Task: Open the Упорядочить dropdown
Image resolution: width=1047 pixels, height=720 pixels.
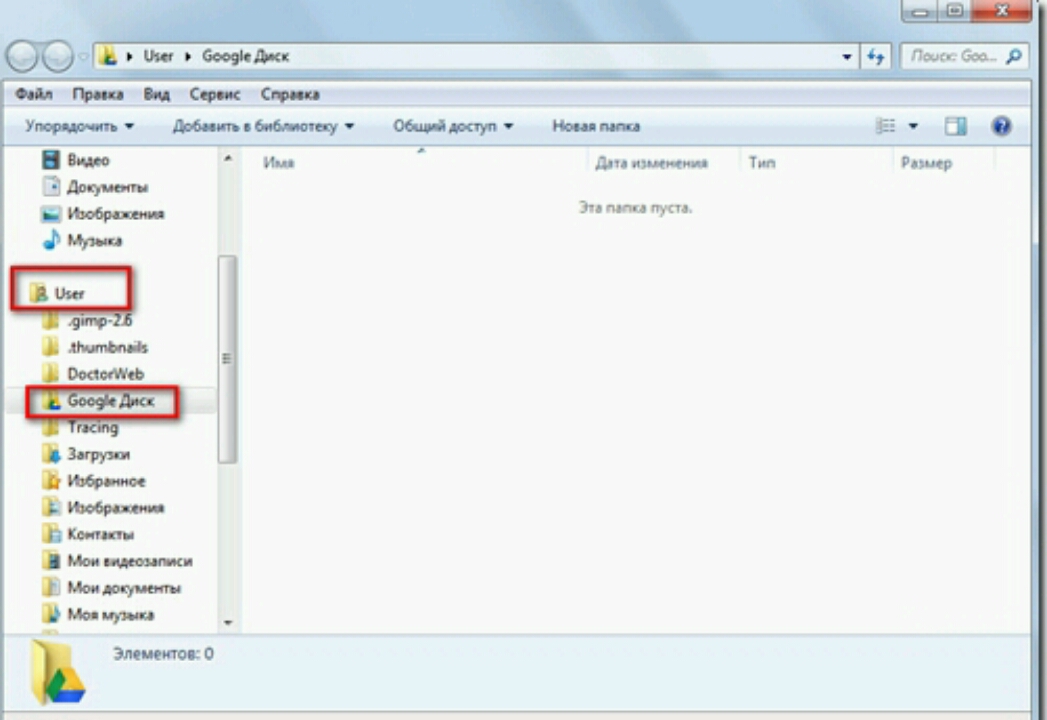Action: [79, 126]
